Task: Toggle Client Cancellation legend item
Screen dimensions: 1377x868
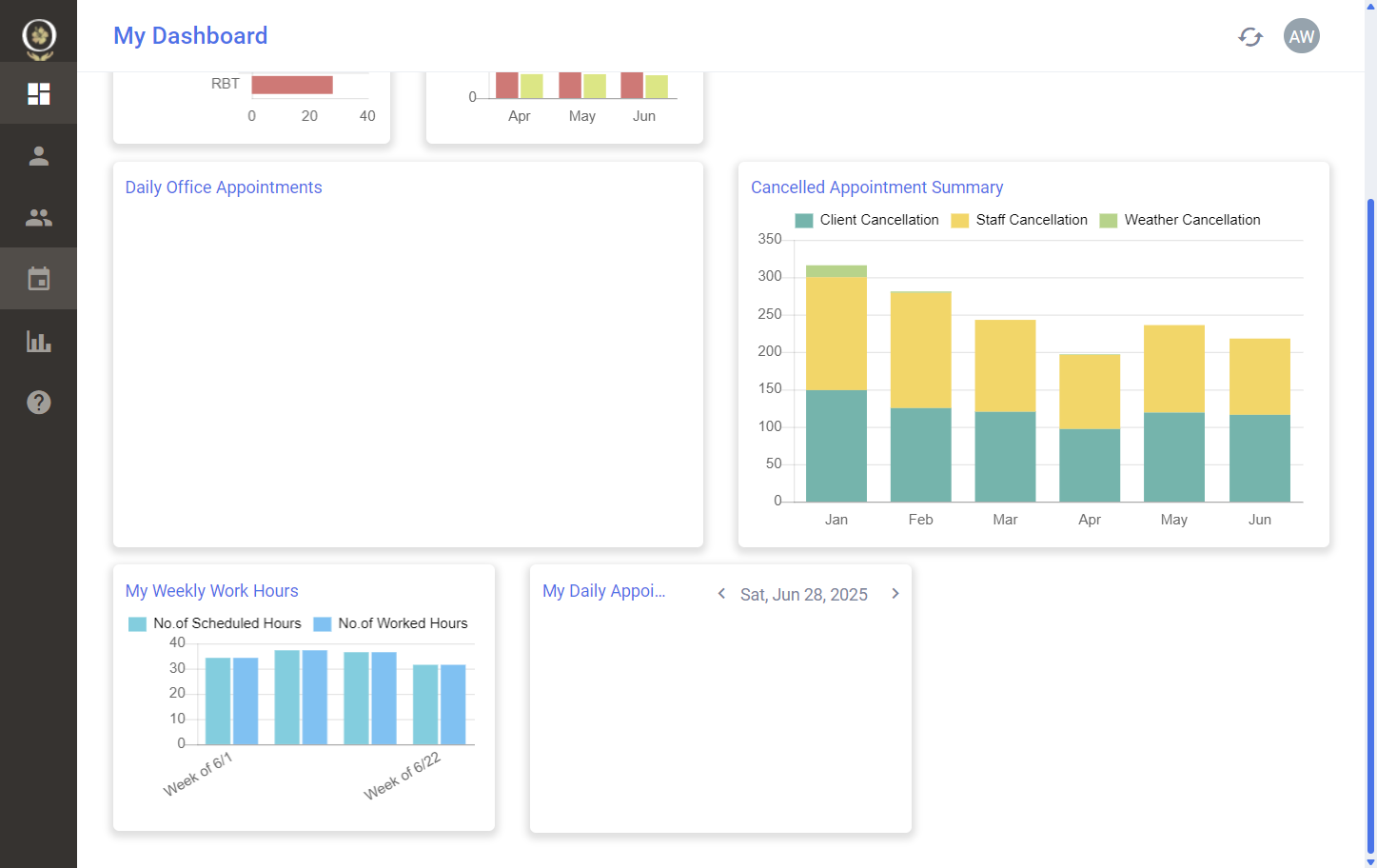Action: coord(867,220)
